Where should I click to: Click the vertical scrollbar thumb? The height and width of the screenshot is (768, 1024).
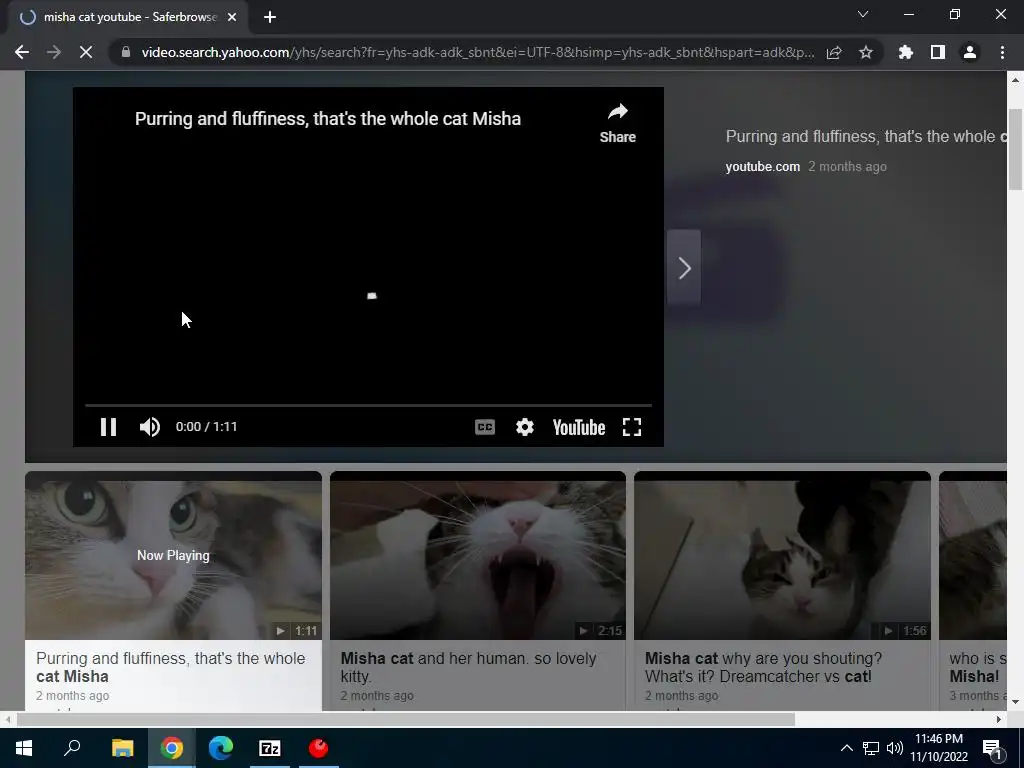pyautogui.click(x=1016, y=149)
